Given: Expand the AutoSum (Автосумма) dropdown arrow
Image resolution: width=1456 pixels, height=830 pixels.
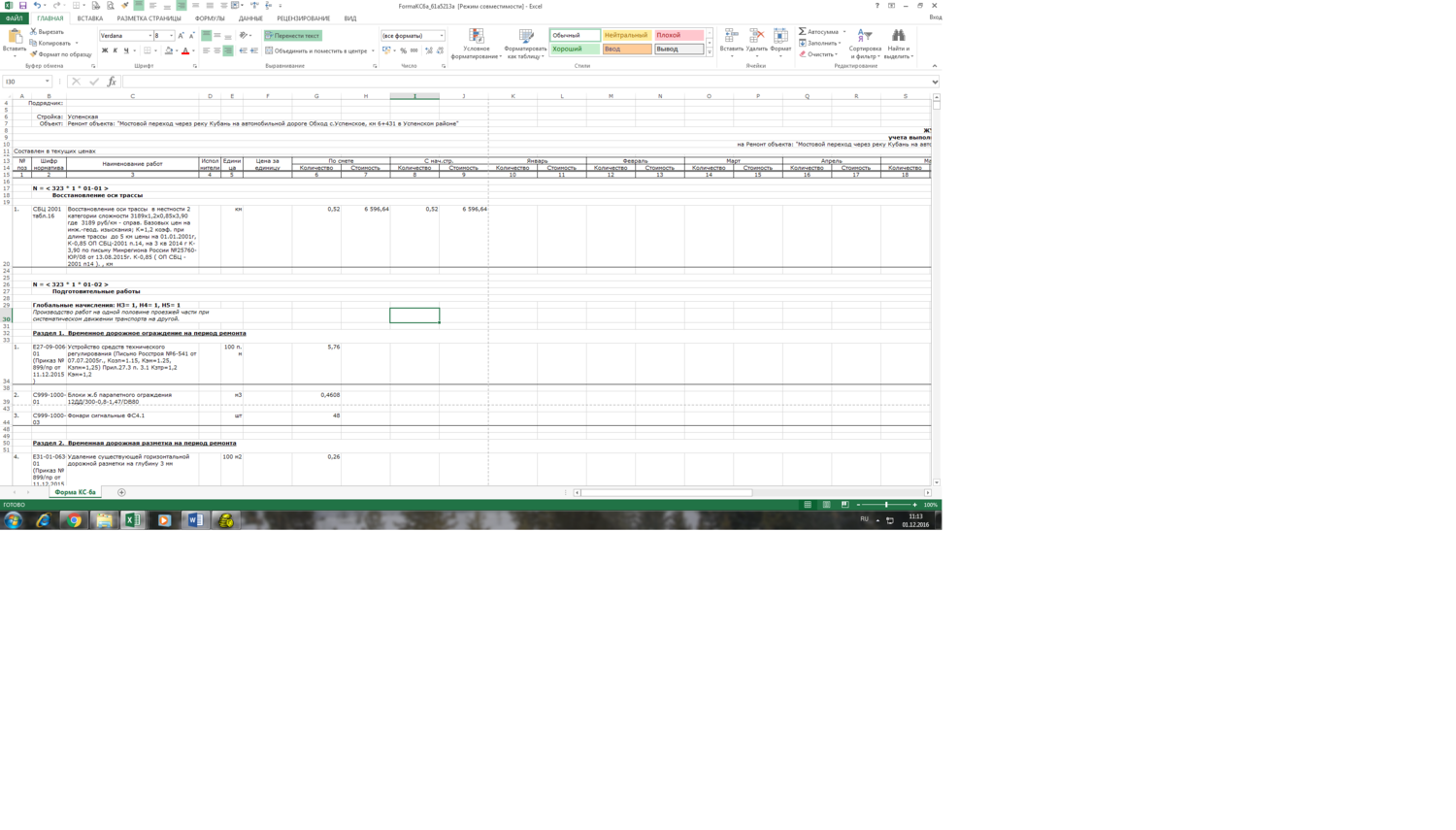Looking at the screenshot, I should [x=844, y=32].
